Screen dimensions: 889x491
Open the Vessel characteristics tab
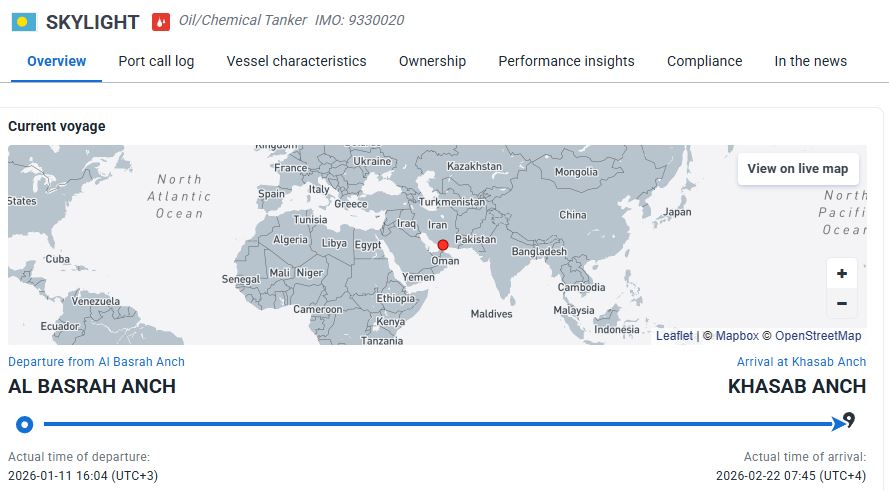296,61
